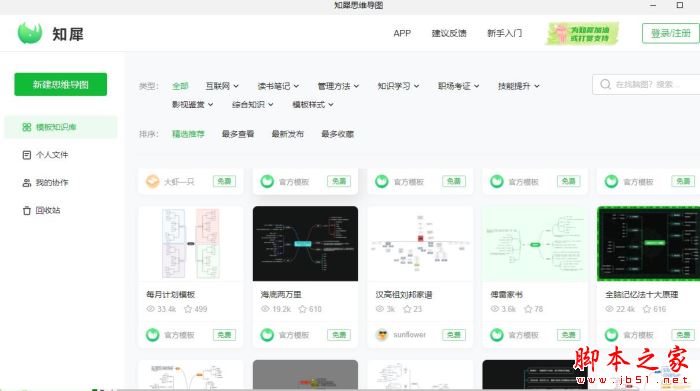This screenshot has height=391, width=700.
Task: Expand the 技能提升 category dropdown
Action: click(x=519, y=86)
